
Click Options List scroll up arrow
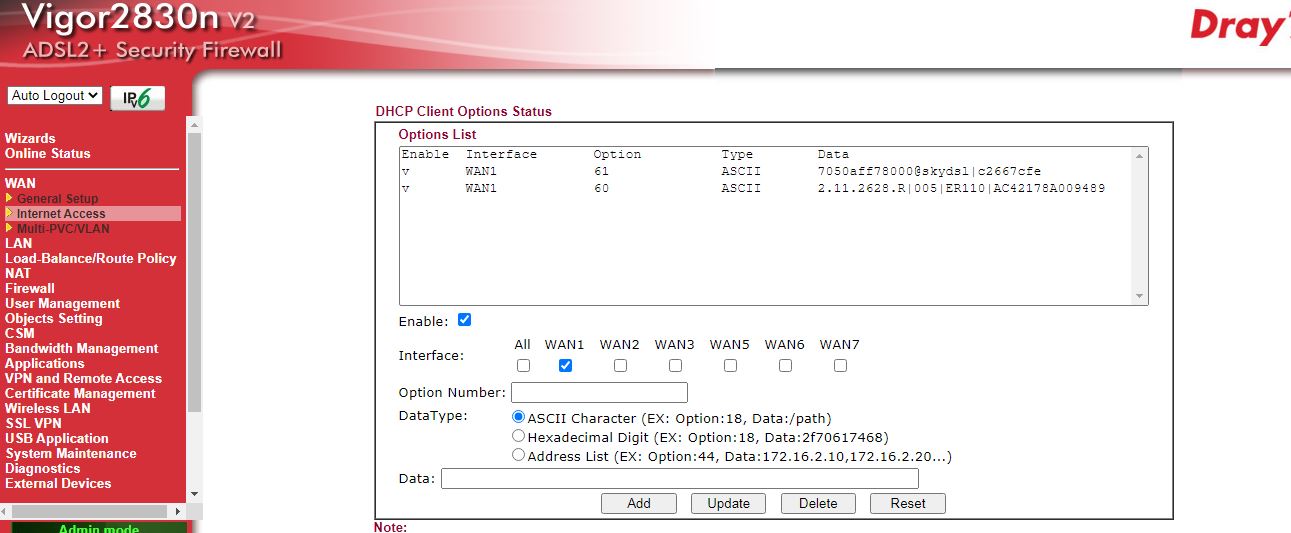tap(1139, 156)
